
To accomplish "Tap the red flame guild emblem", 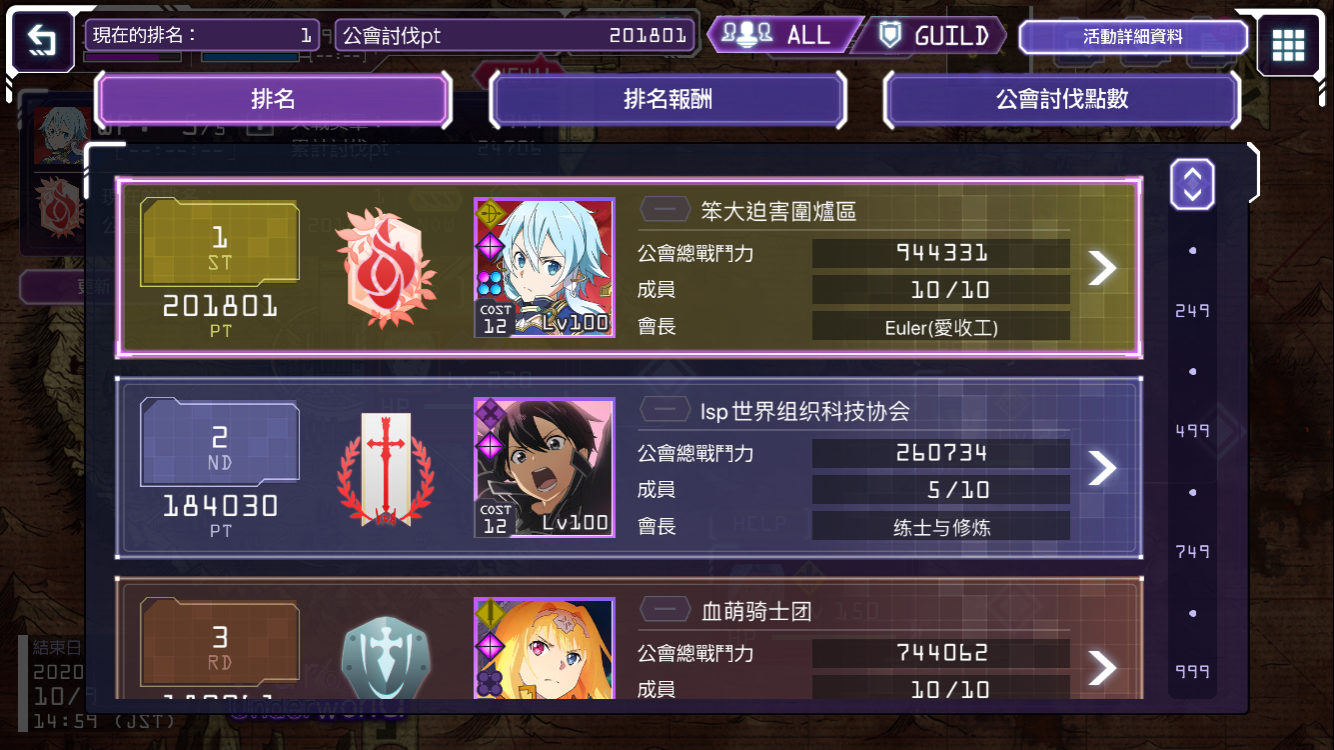I will 386,268.
